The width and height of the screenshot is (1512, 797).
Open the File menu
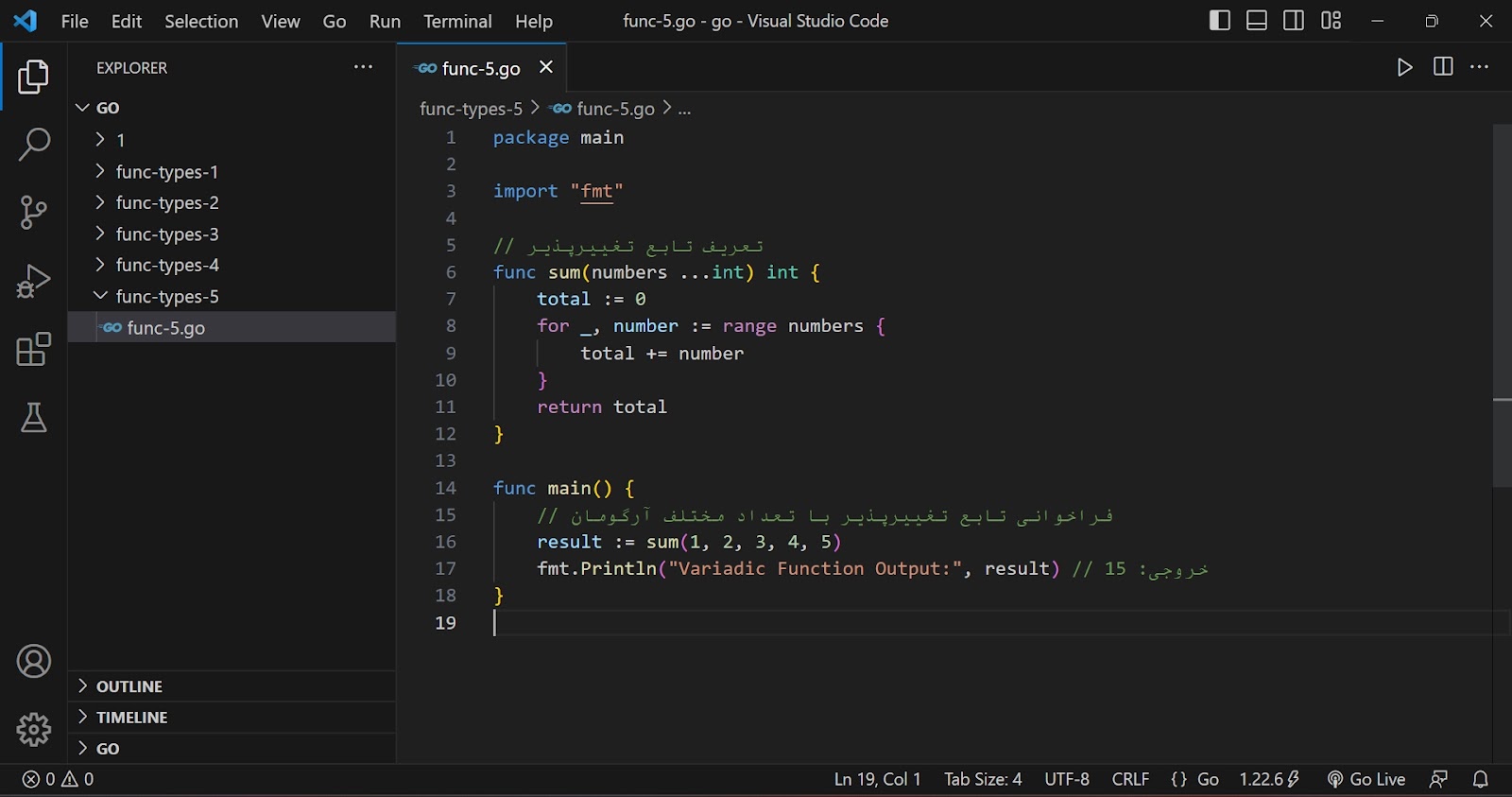tap(75, 21)
